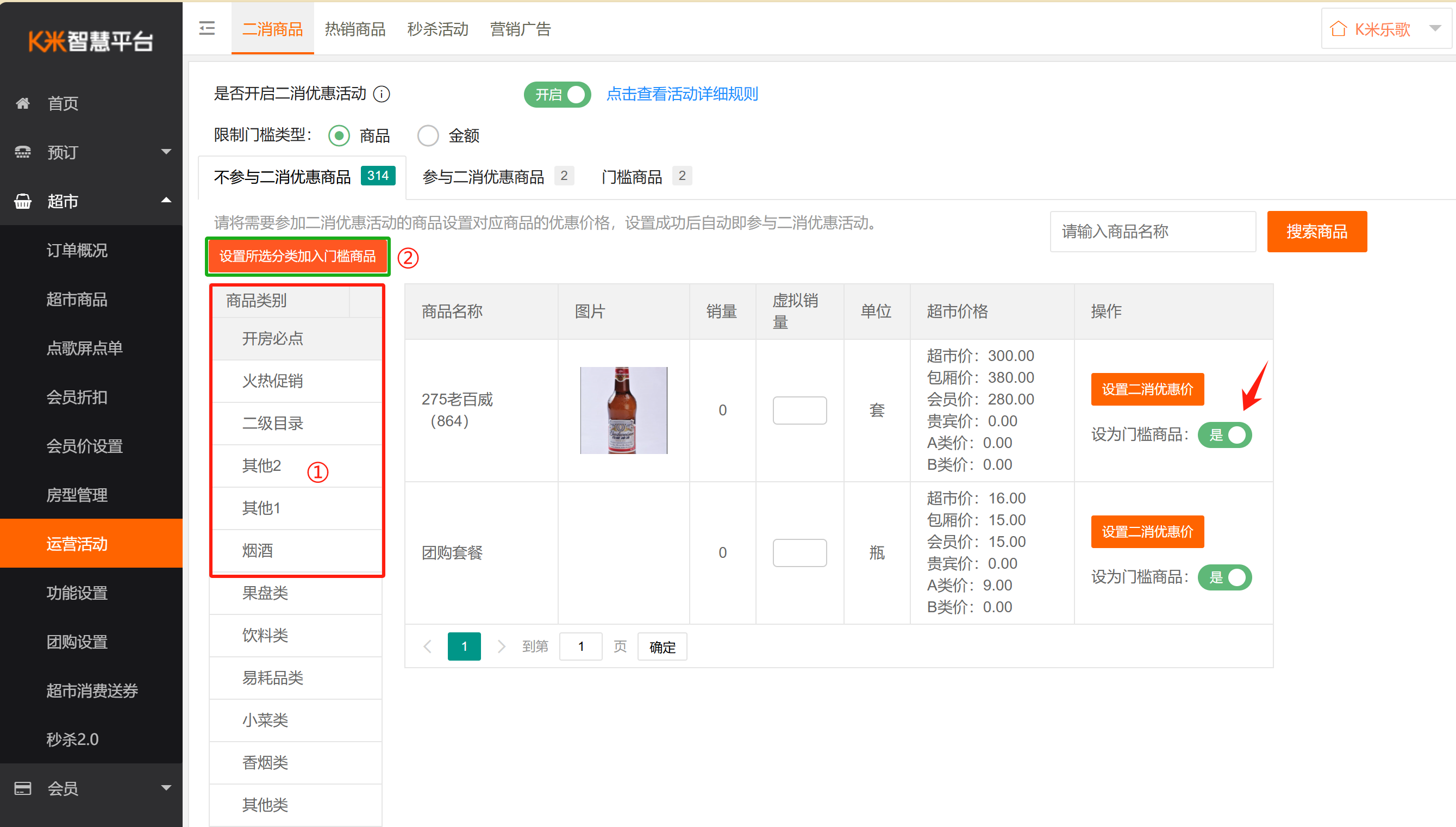
Task: Go to the next page with the arrow
Action: coord(501,646)
